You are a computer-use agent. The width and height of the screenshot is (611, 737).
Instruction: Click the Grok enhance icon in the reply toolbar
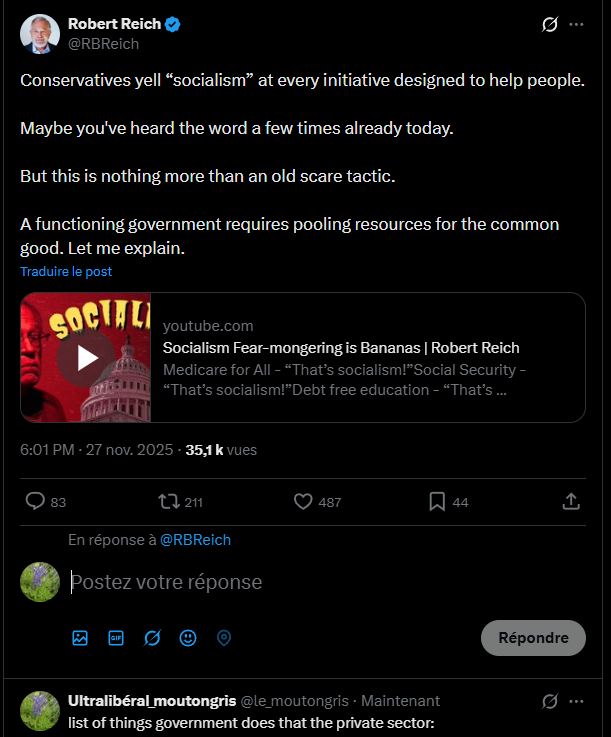click(x=152, y=637)
